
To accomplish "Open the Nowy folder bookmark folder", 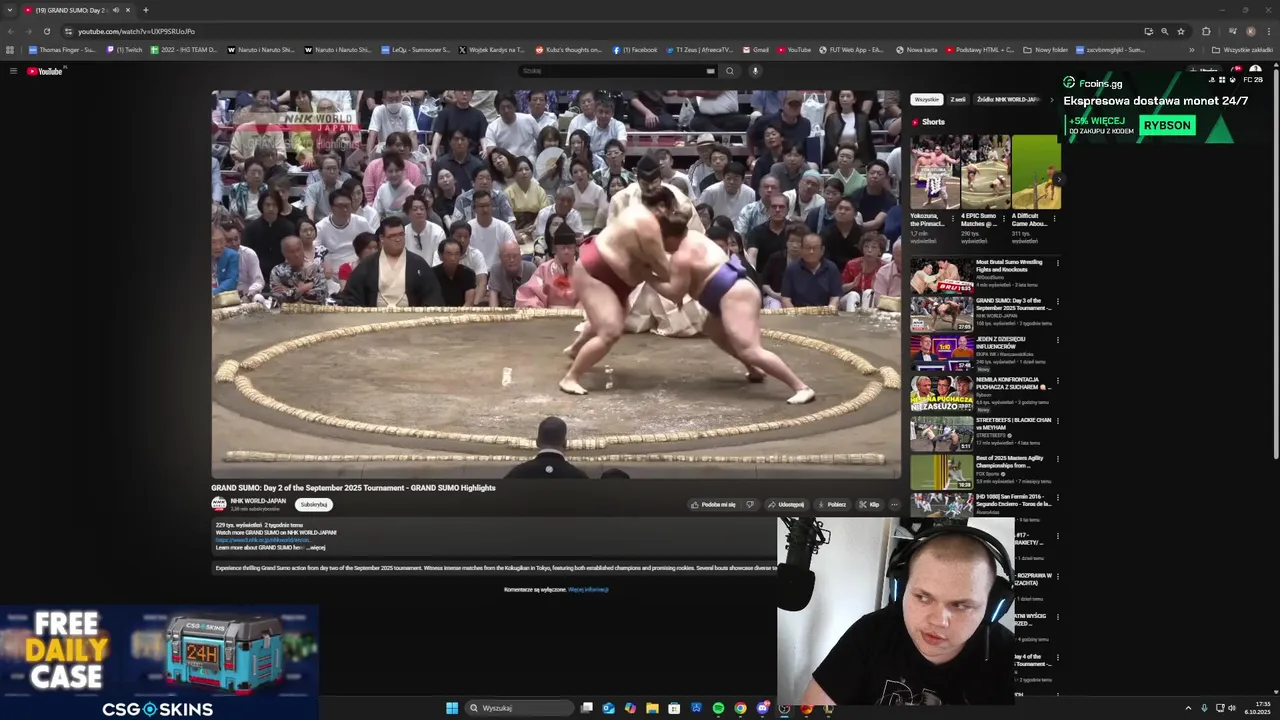I will 1045,49.
